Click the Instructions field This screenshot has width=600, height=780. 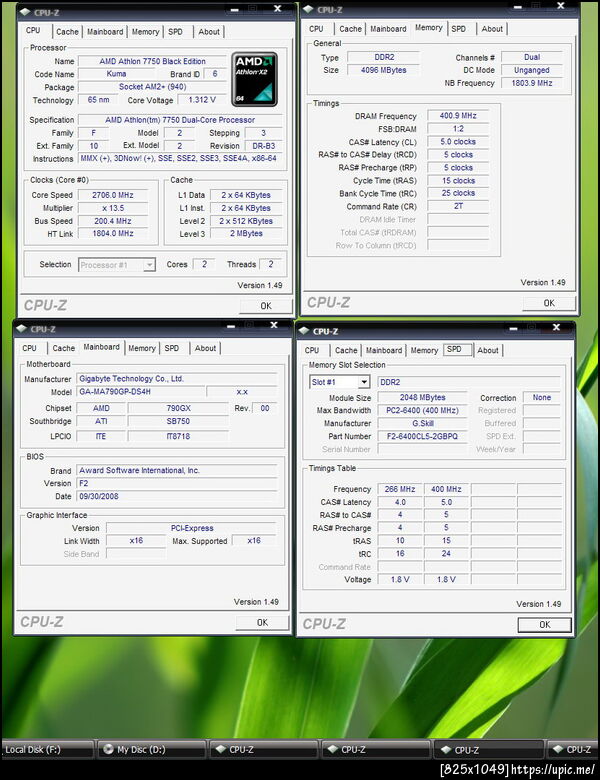click(x=180, y=158)
